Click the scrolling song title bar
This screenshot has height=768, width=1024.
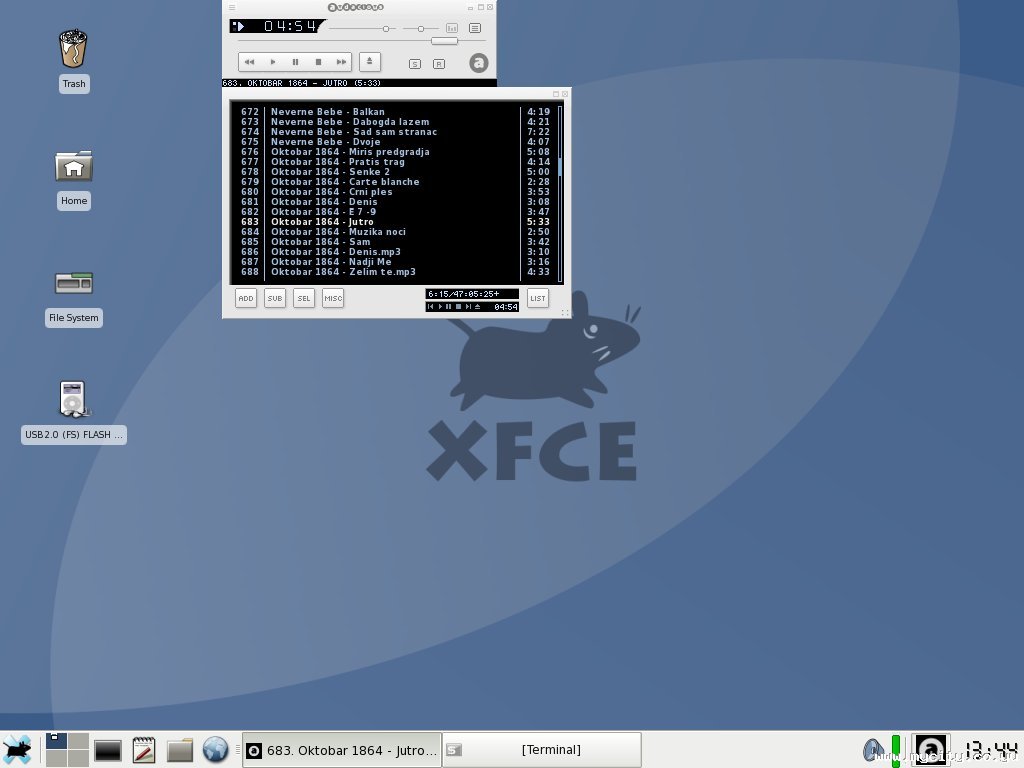359,83
